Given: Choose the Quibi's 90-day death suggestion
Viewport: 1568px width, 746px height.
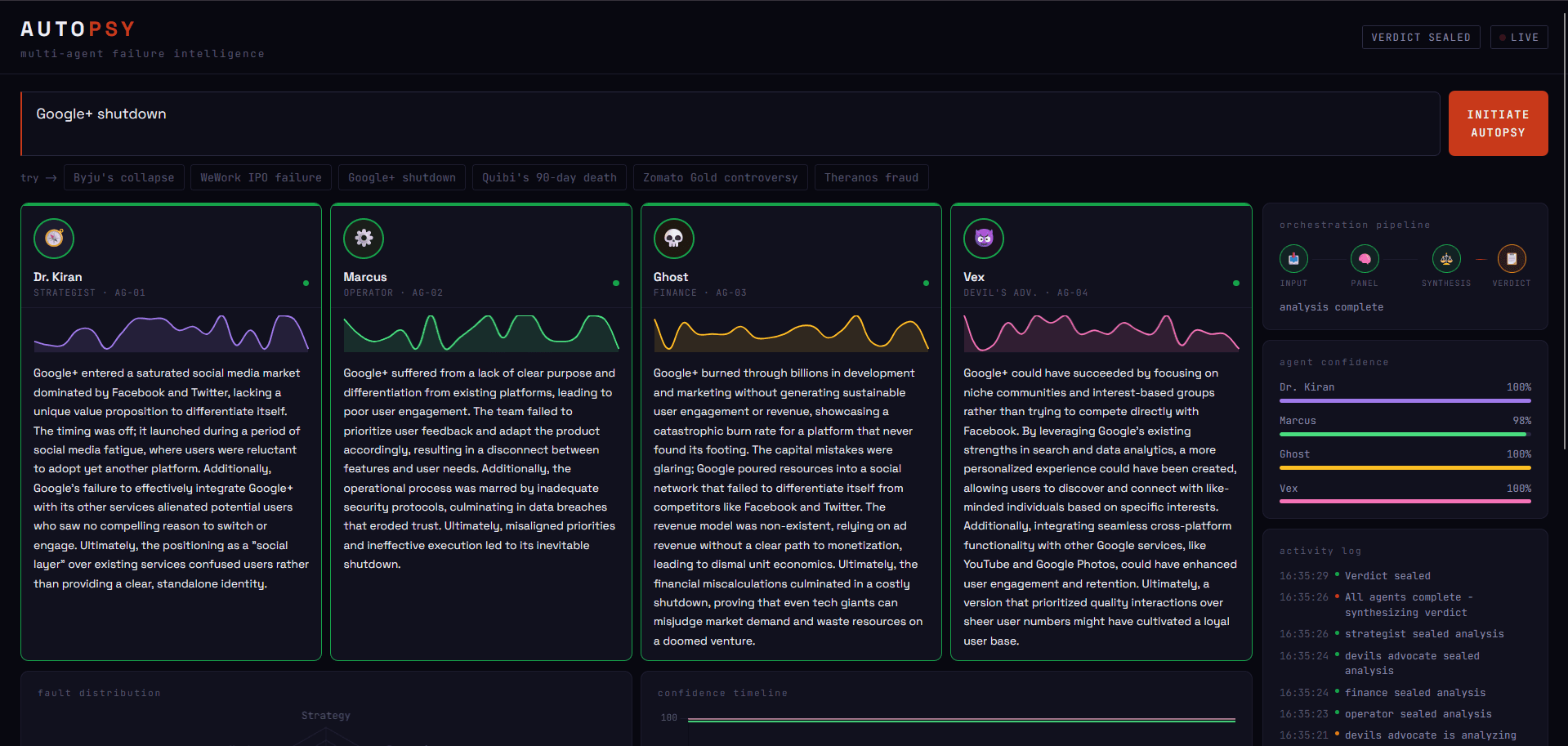Looking at the screenshot, I should tap(550, 177).
